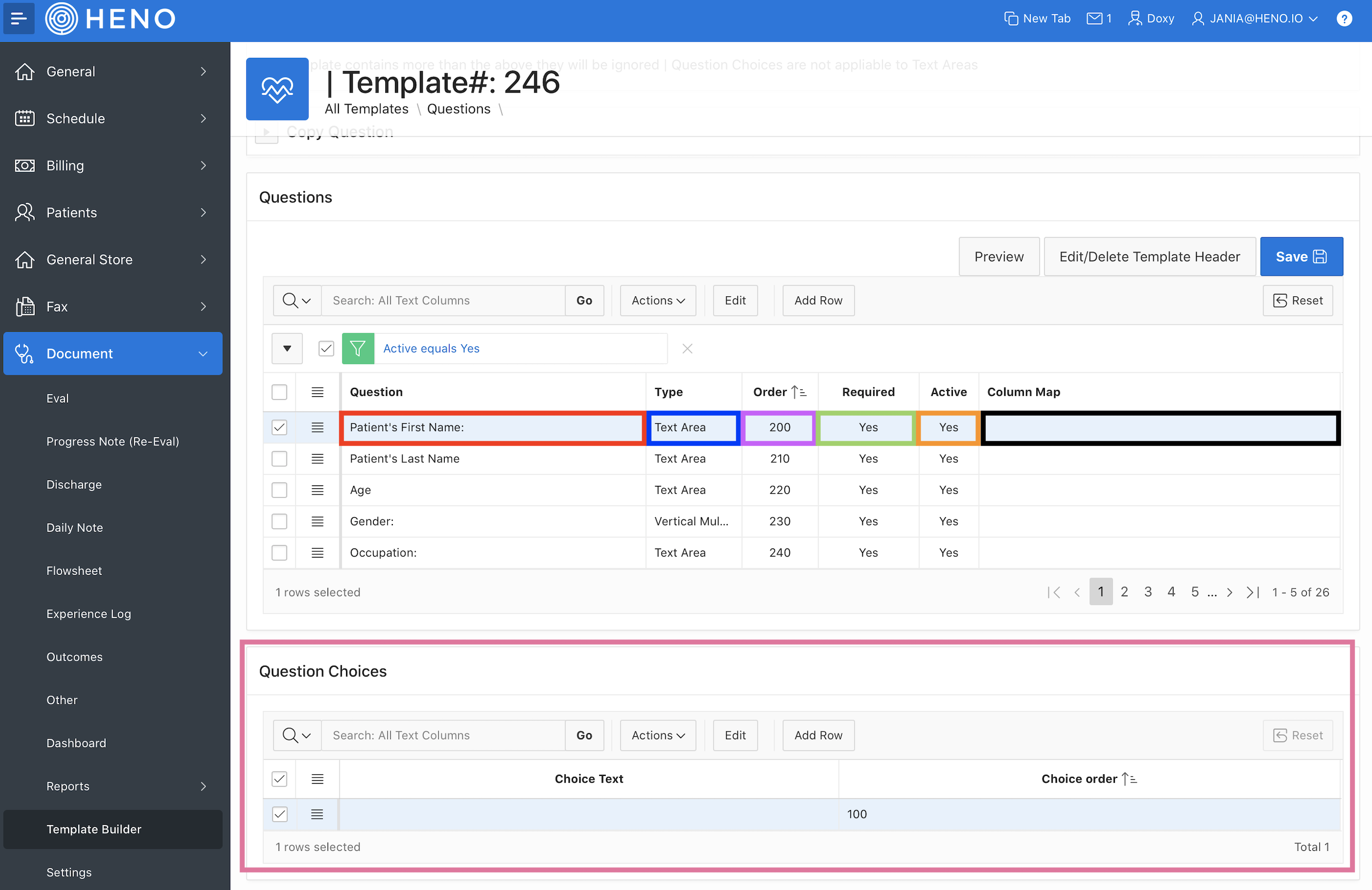Click the heartbeat template icon
This screenshot has height=890, width=1372.
pyautogui.click(x=277, y=89)
